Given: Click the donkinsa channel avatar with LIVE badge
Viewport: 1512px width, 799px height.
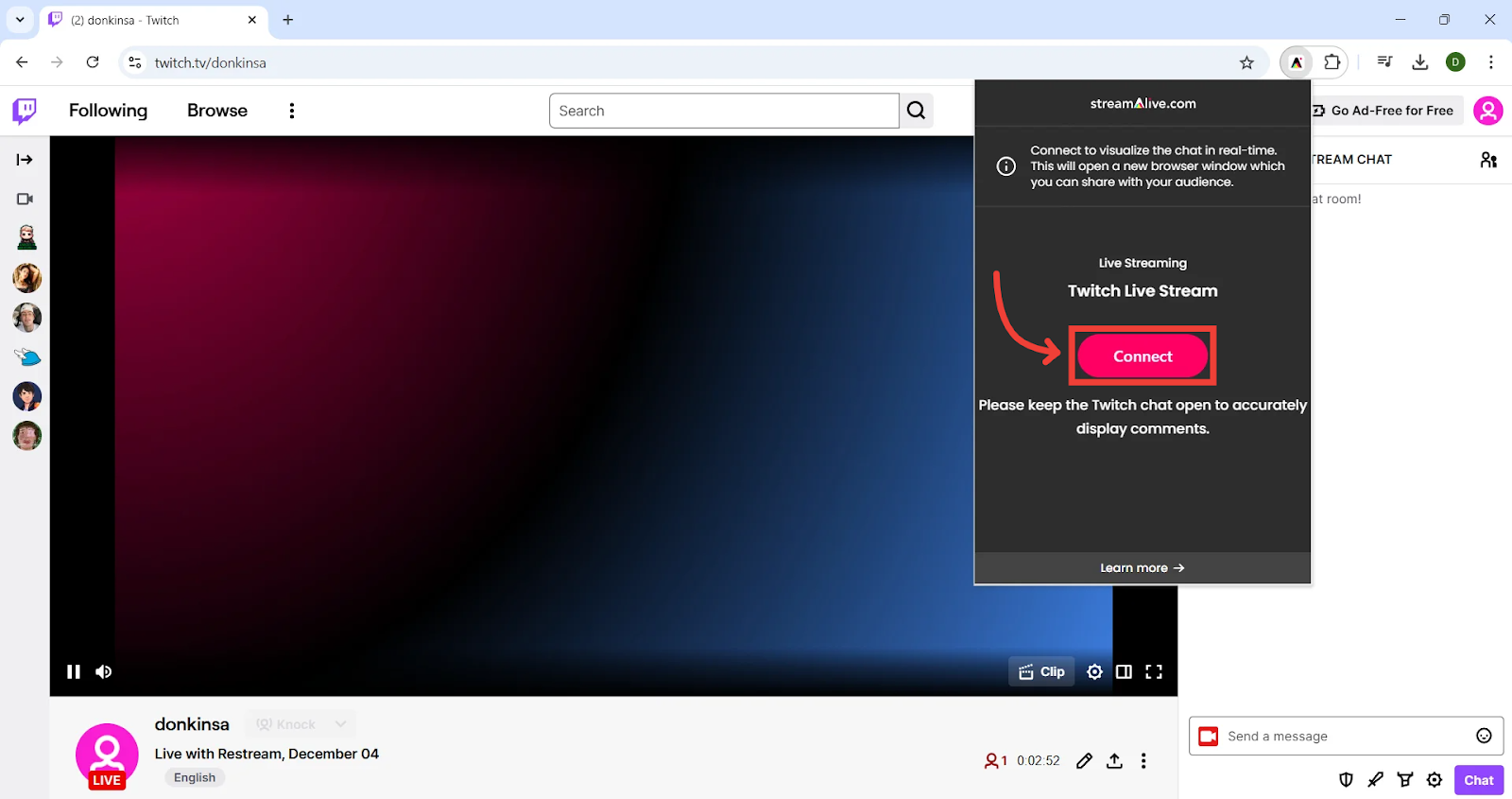Looking at the screenshot, I should 107,756.
